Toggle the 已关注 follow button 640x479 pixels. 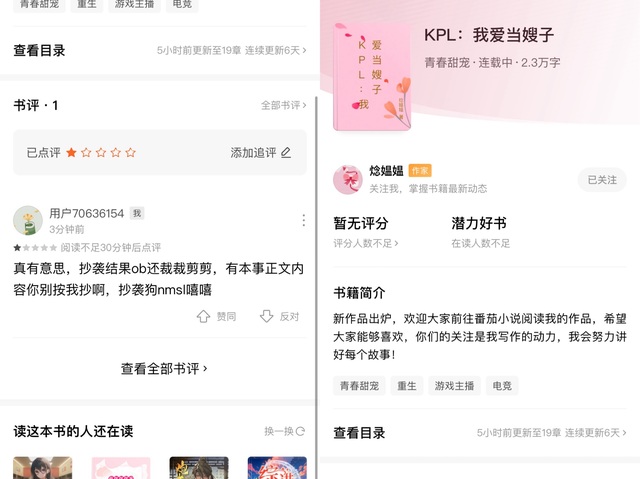602,180
